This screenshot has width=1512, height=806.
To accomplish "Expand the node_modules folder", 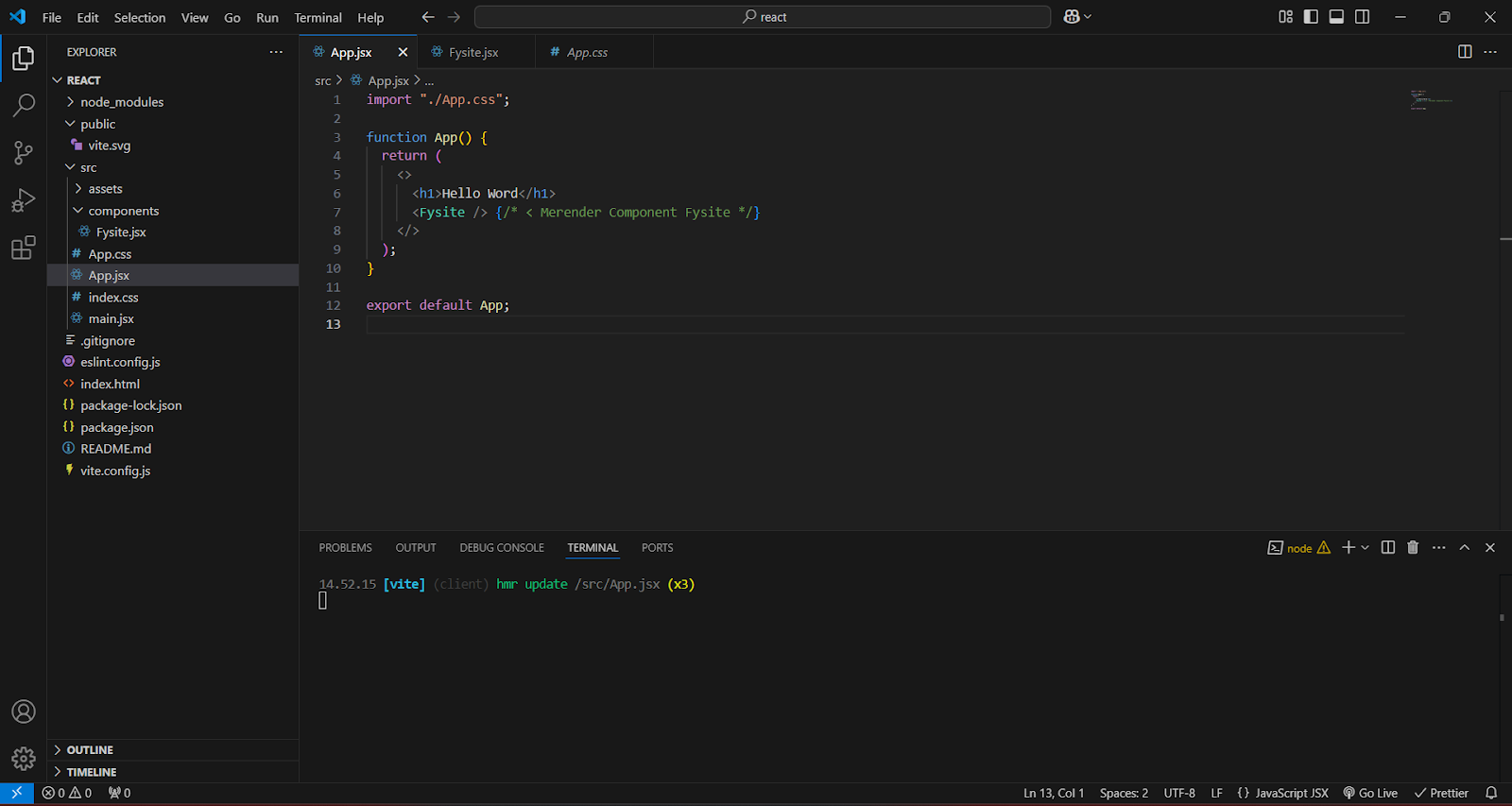I will pos(121,102).
